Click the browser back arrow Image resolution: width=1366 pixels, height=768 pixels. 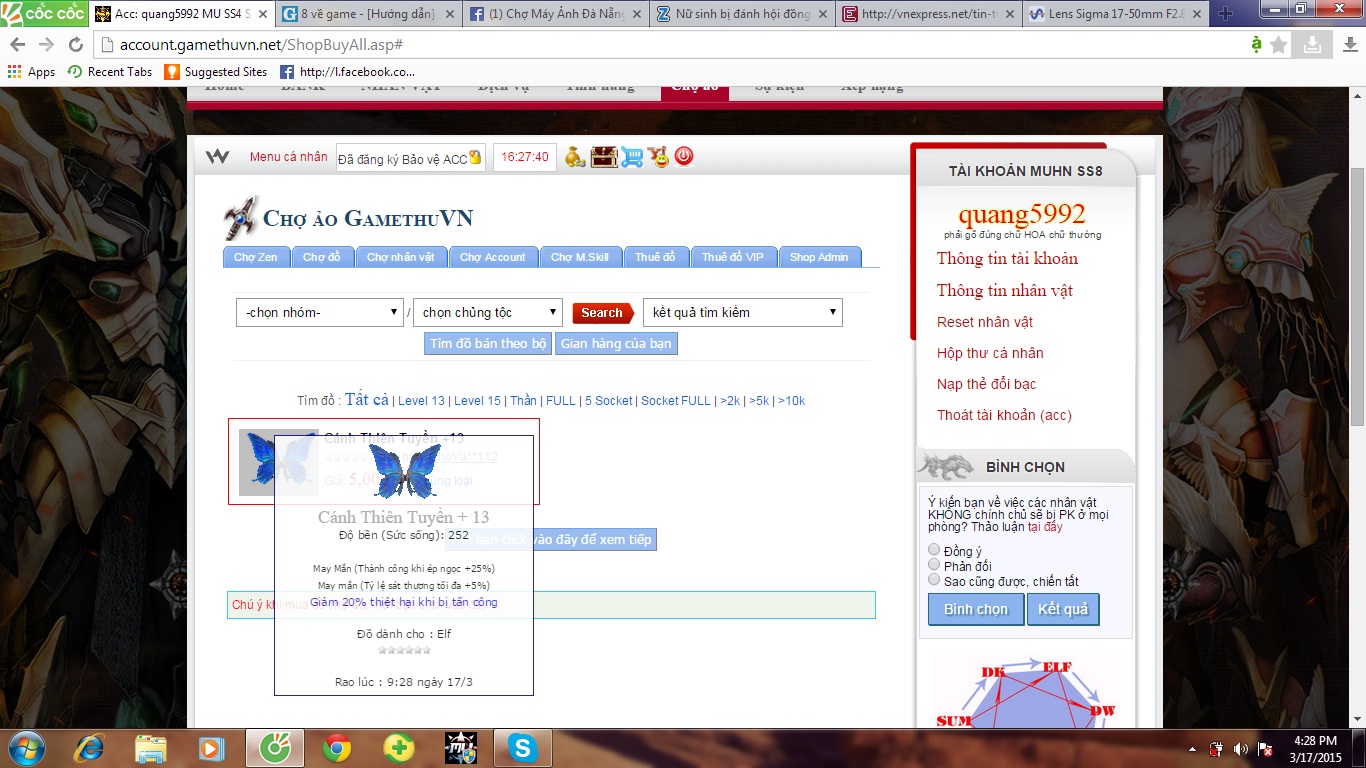click(18, 45)
